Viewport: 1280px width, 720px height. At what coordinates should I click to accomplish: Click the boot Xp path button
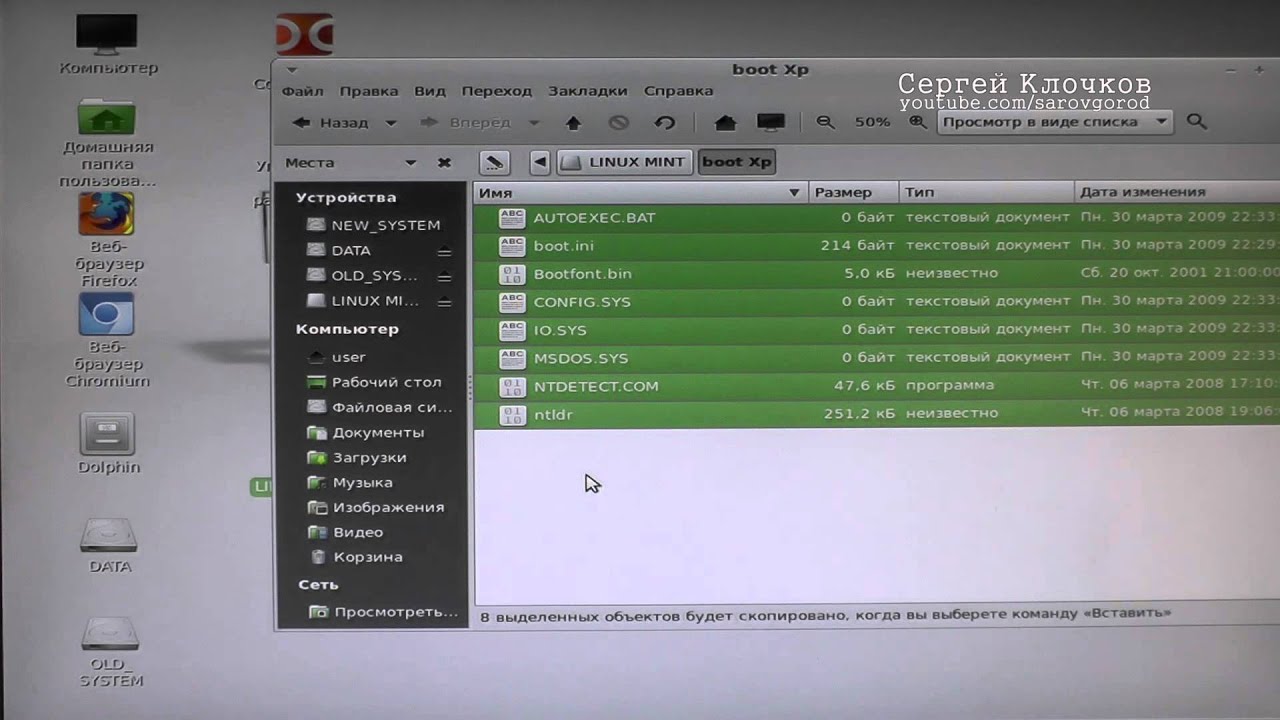pos(737,162)
